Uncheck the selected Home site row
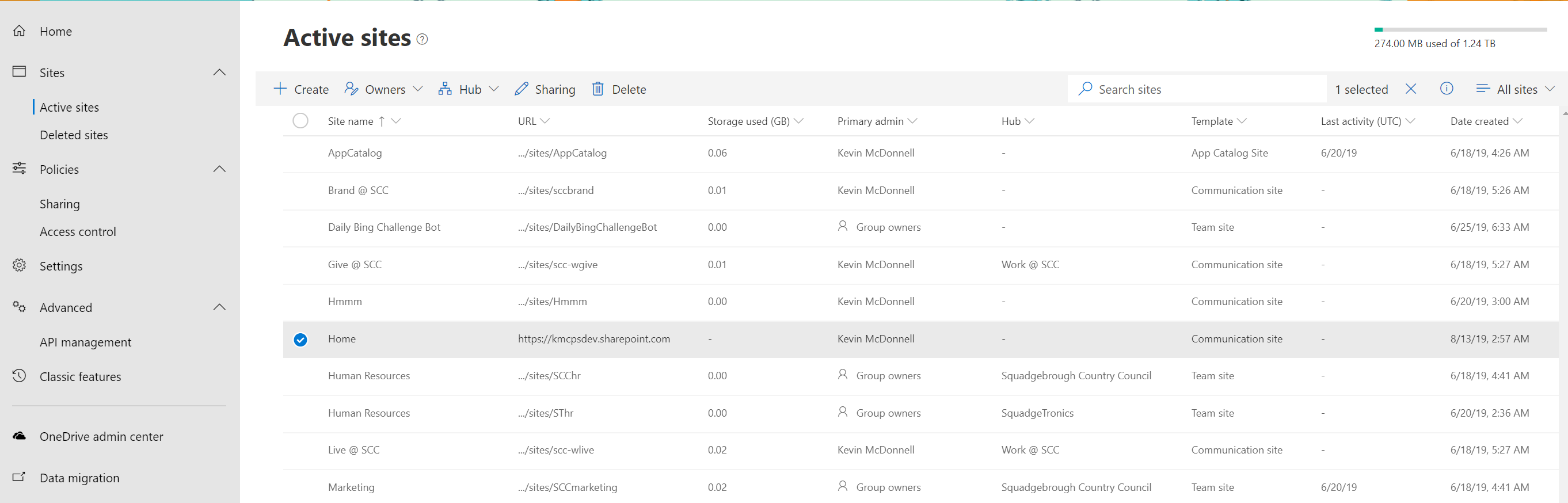Viewport: 1568px width, 503px height. (300, 340)
